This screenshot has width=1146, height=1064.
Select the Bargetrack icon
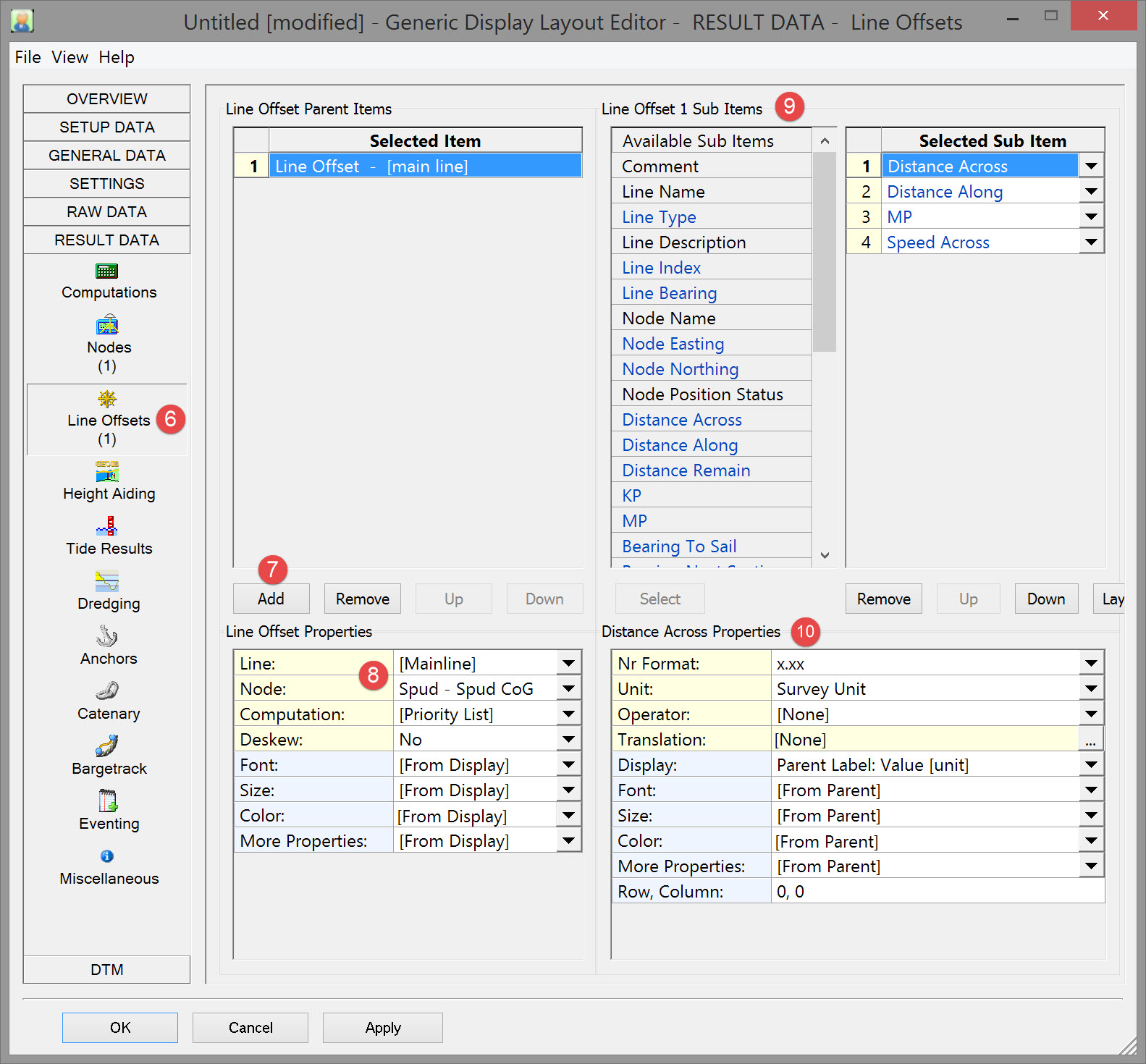(x=106, y=746)
